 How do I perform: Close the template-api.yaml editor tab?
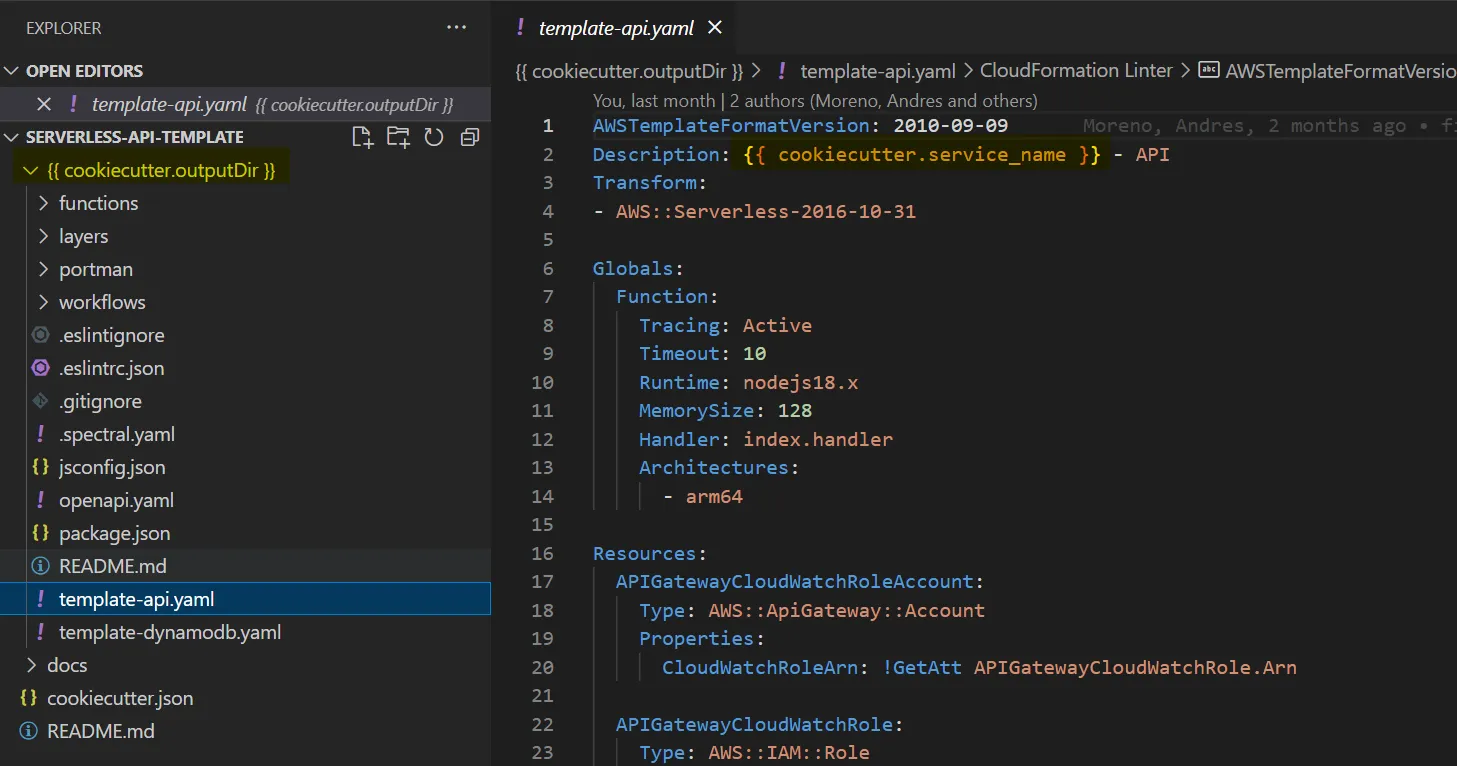(715, 28)
